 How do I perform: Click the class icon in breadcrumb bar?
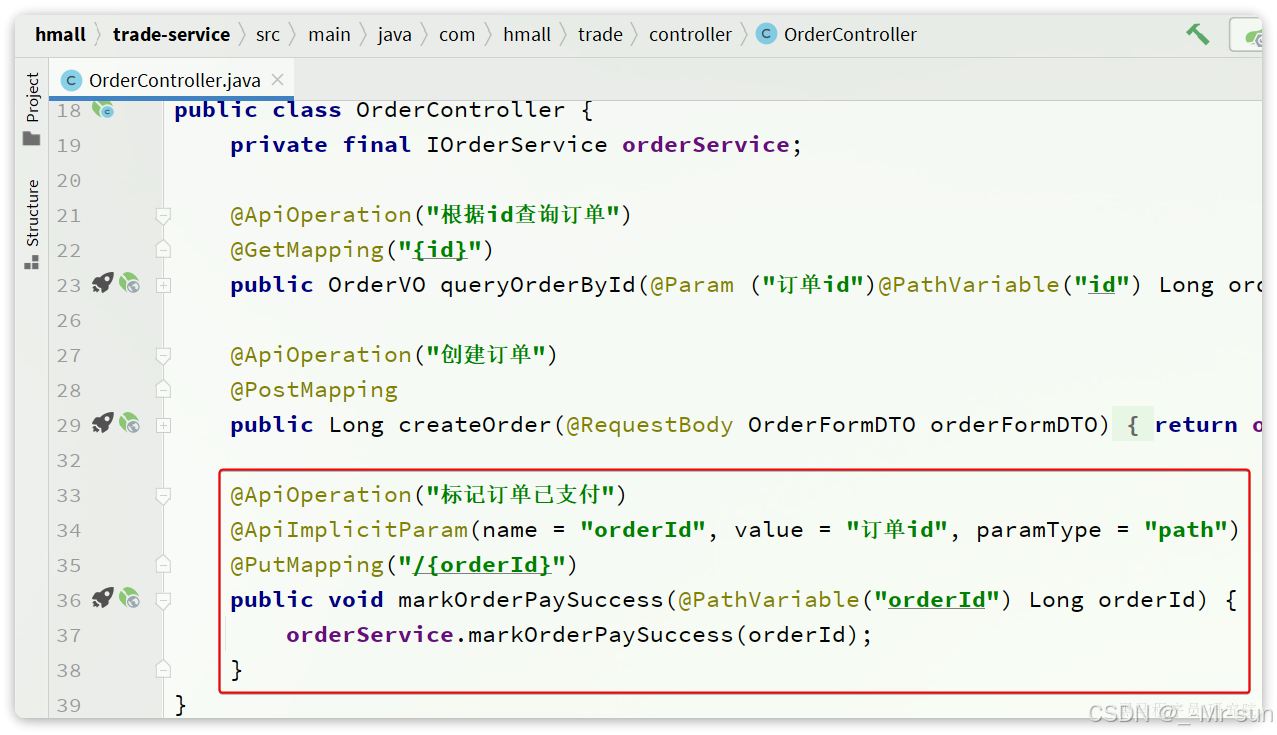(x=767, y=34)
